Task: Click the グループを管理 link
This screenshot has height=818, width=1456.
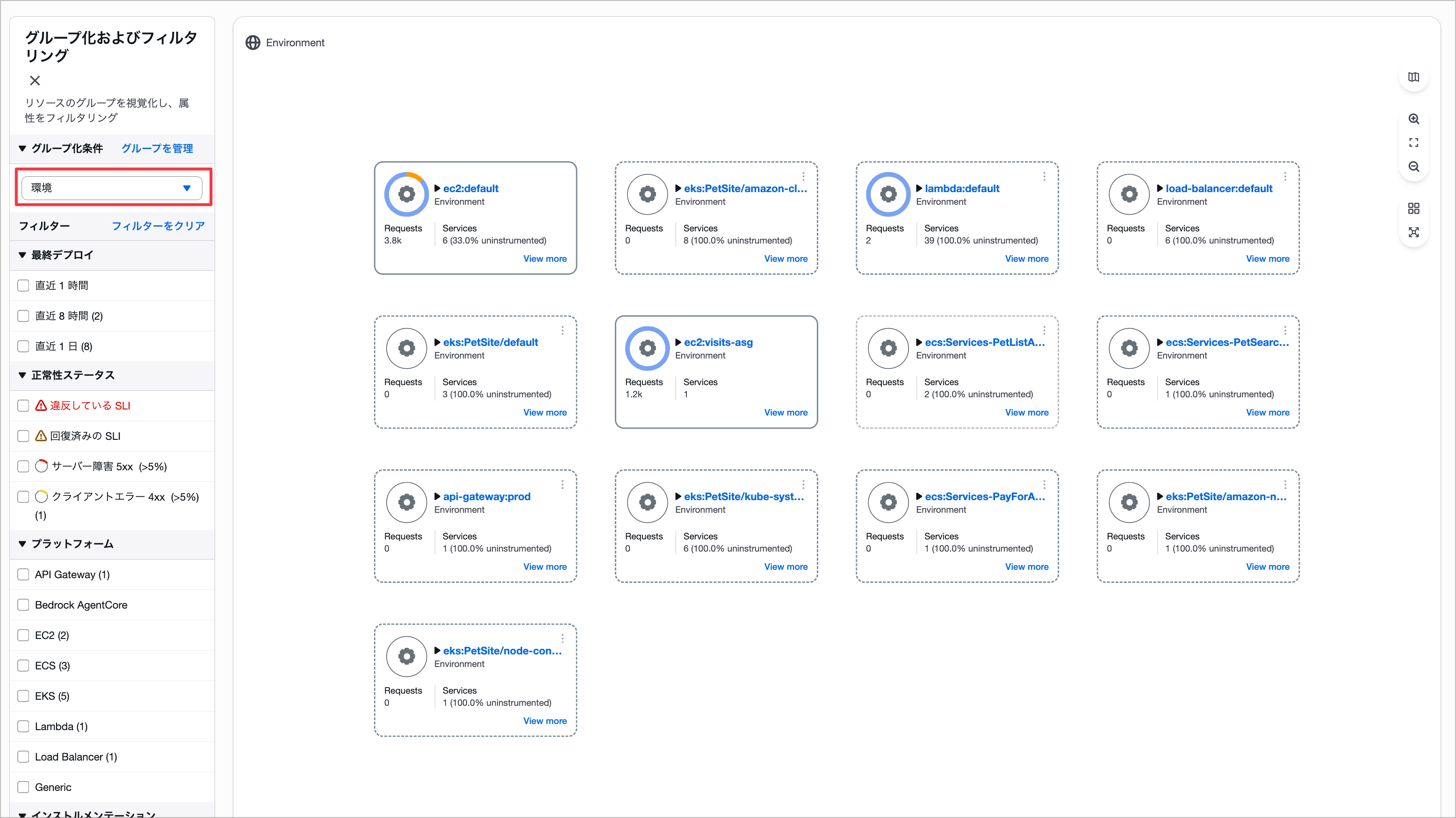Action: click(x=157, y=149)
